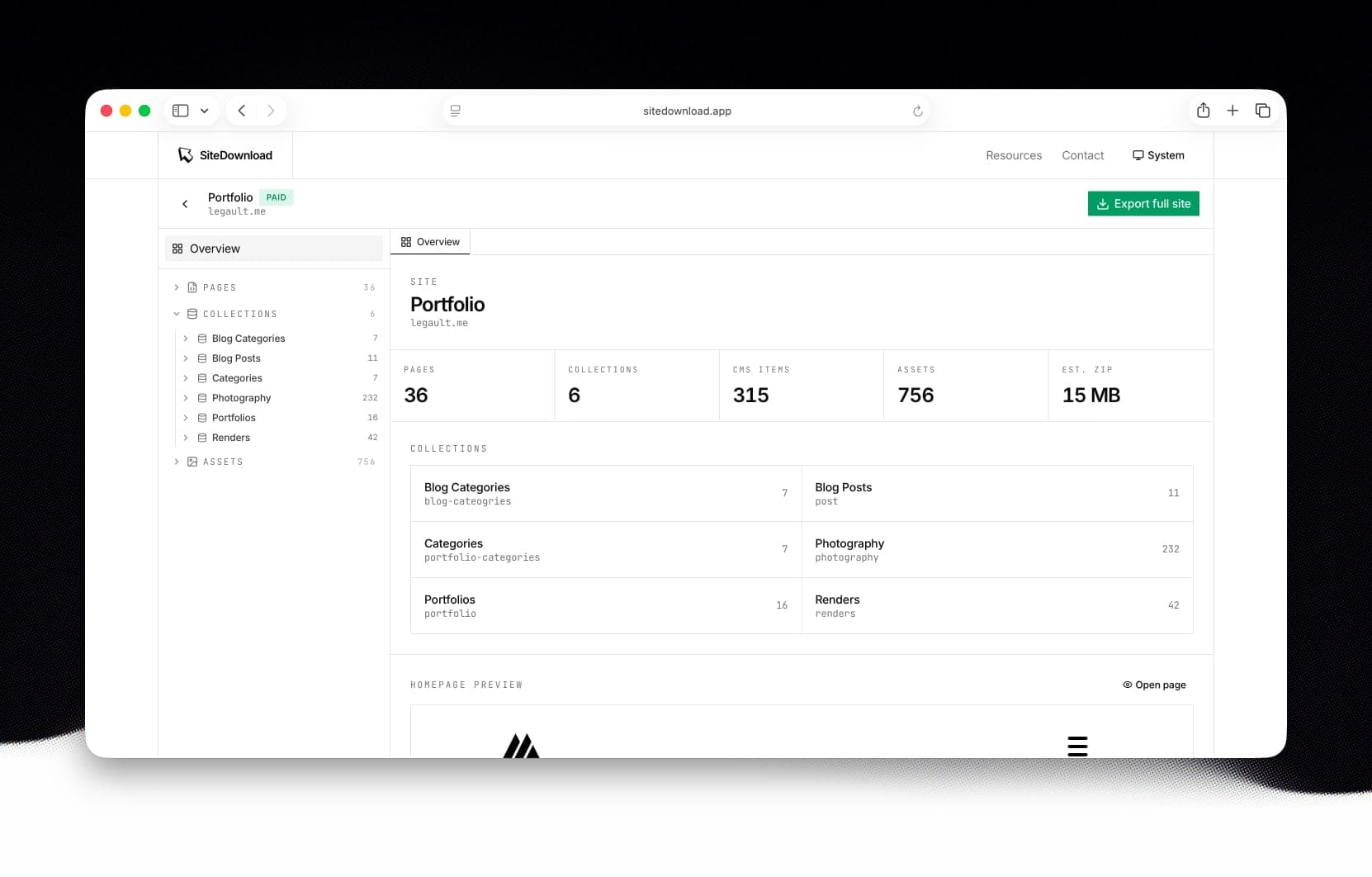Click the Photography database icon in sidebar

[202, 398]
